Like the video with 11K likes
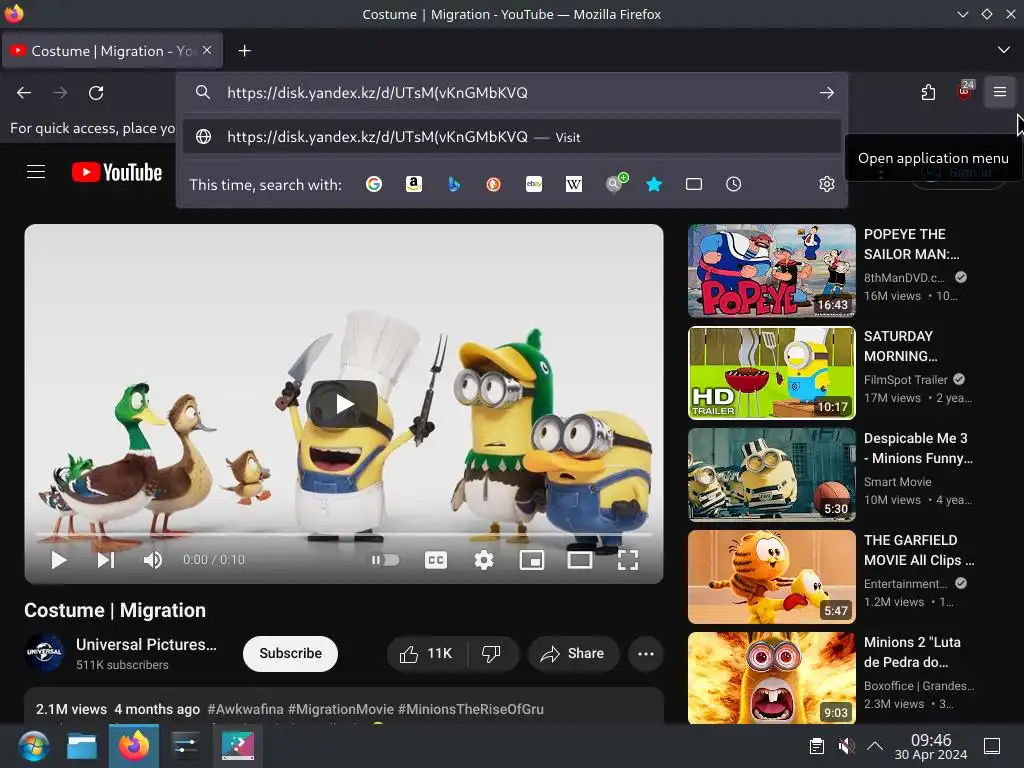 427,654
